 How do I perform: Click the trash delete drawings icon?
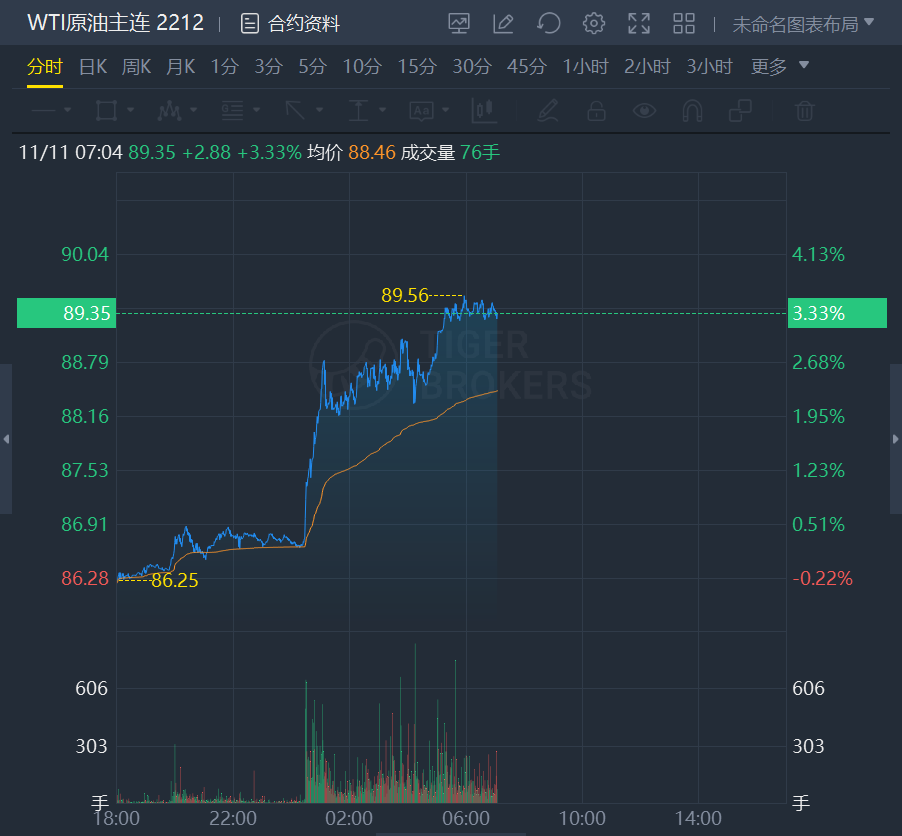click(x=805, y=110)
